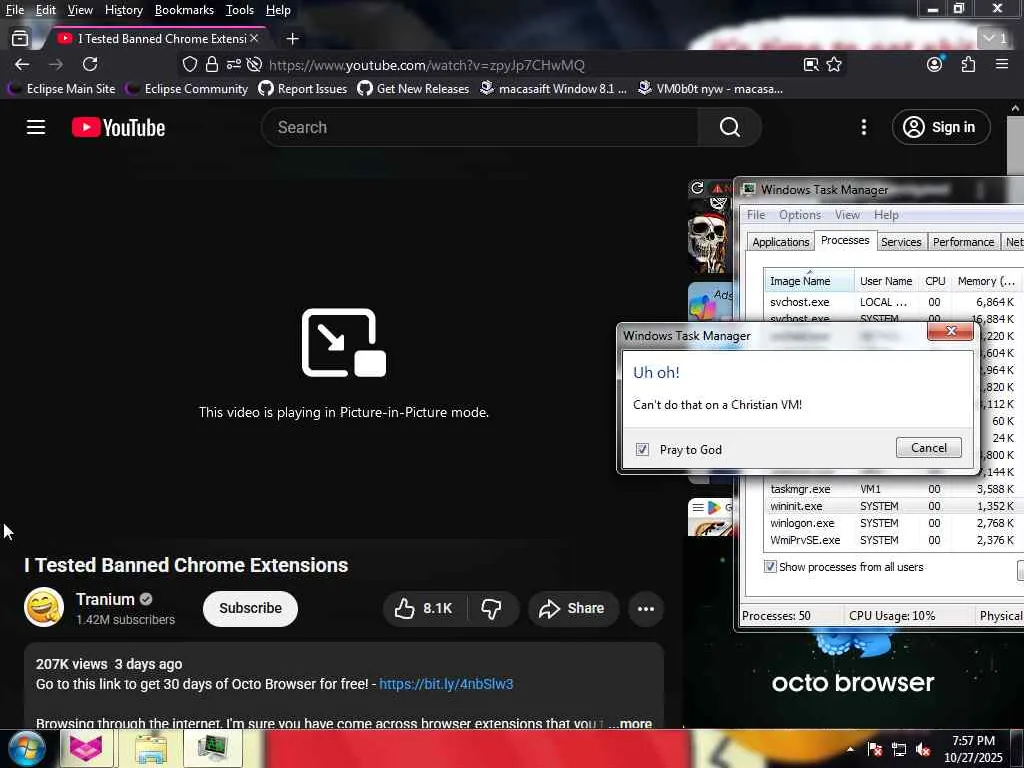Open the browser account icon
Viewport: 1024px width, 768px height.
pos(935,64)
